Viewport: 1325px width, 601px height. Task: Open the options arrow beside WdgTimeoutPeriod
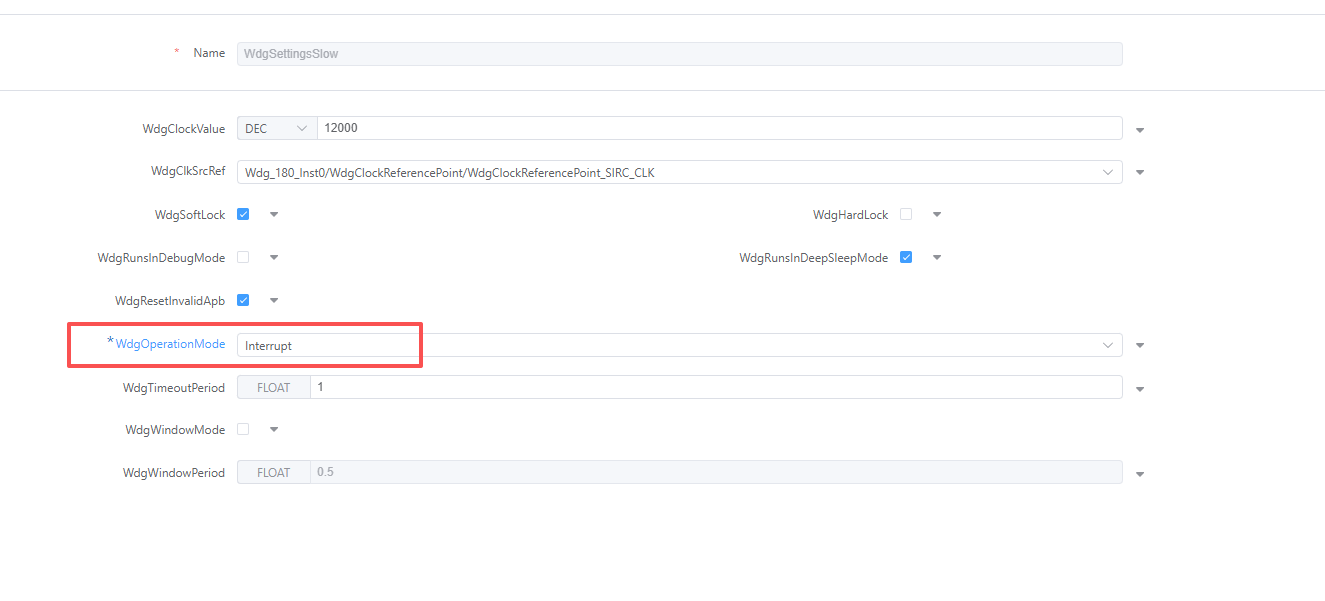click(x=1140, y=389)
